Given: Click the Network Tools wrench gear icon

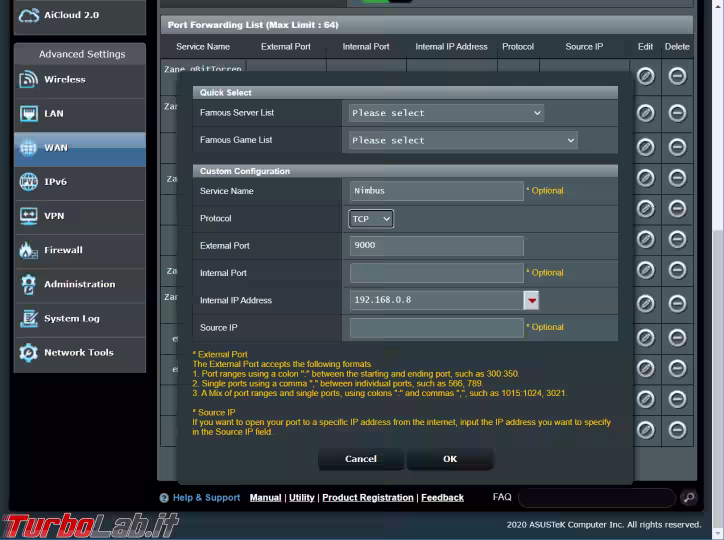Looking at the screenshot, I should point(29,353).
